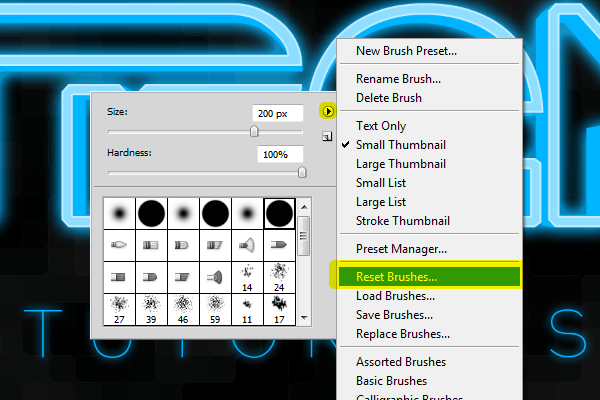Click the Size slider handle

(254, 131)
